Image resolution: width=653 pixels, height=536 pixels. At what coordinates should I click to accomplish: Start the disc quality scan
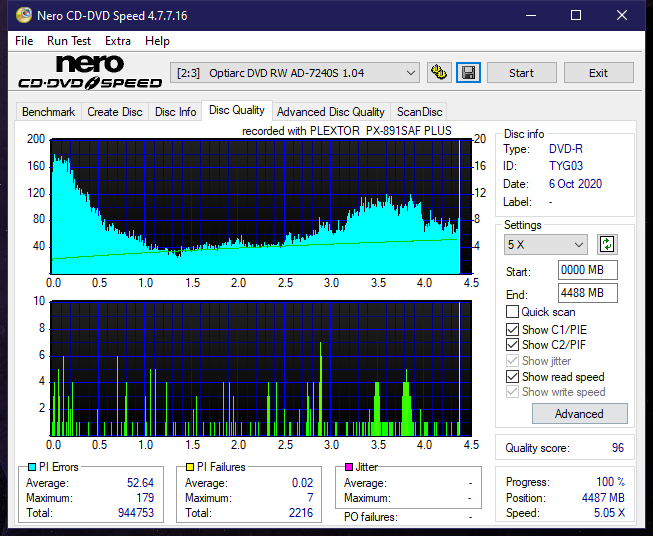point(521,73)
